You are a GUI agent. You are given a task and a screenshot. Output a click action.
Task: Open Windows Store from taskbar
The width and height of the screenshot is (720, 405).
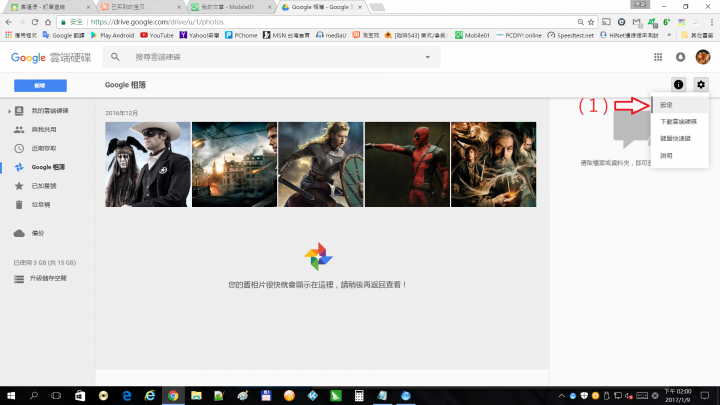point(80,395)
